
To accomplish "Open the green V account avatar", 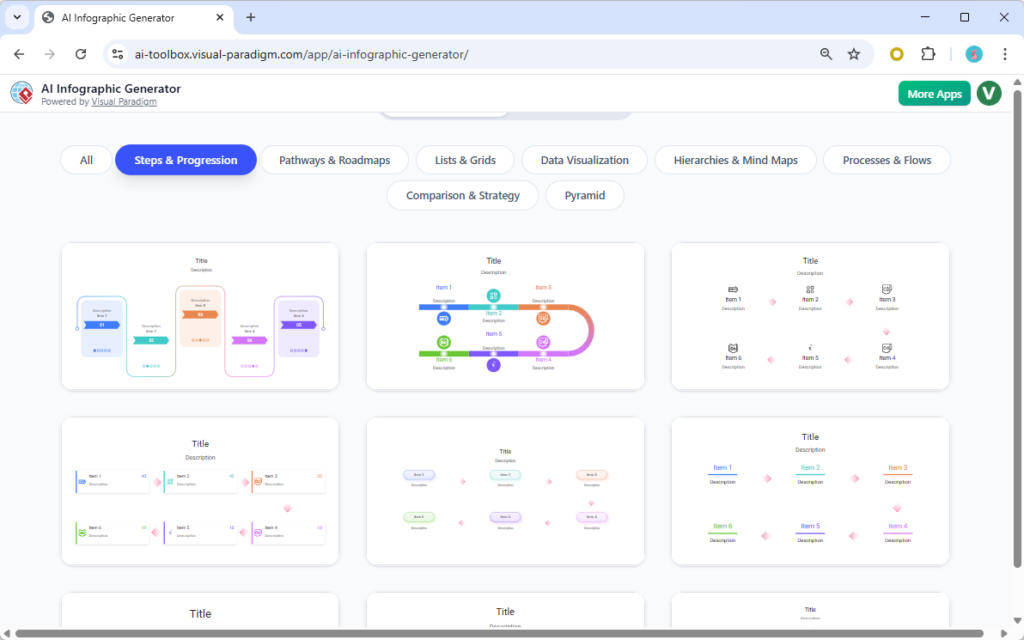I will point(988,93).
